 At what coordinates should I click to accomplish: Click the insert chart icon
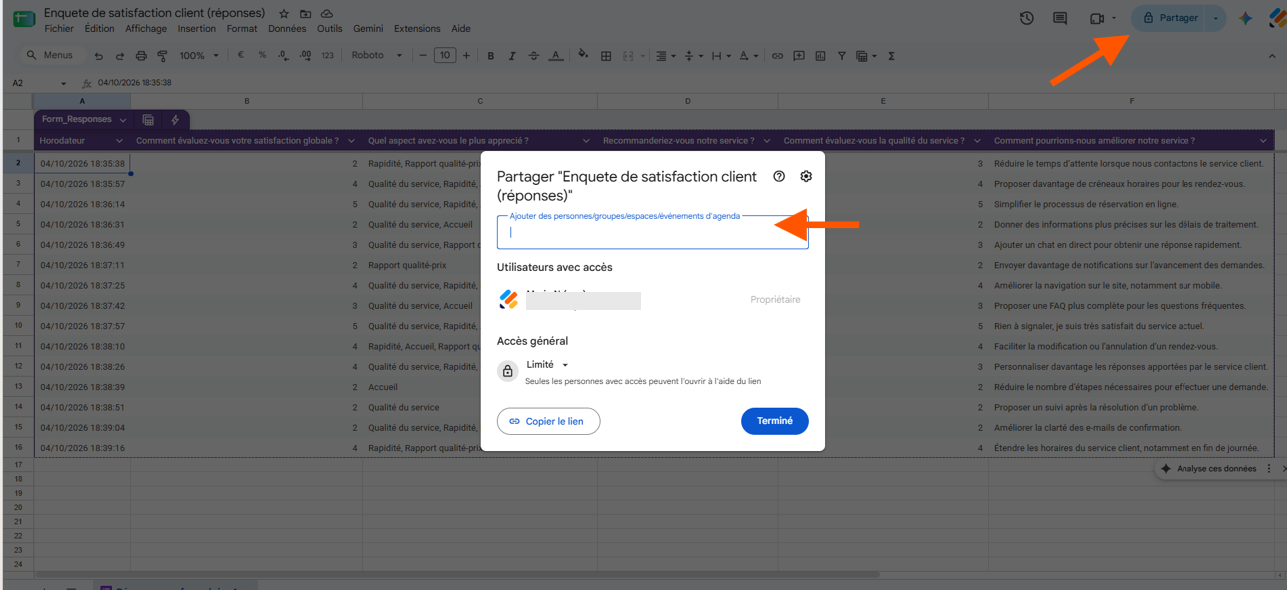pos(820,56)
